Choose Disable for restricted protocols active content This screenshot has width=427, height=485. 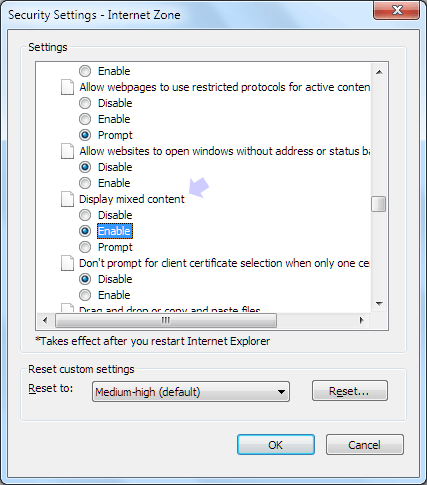coord(85,103)
